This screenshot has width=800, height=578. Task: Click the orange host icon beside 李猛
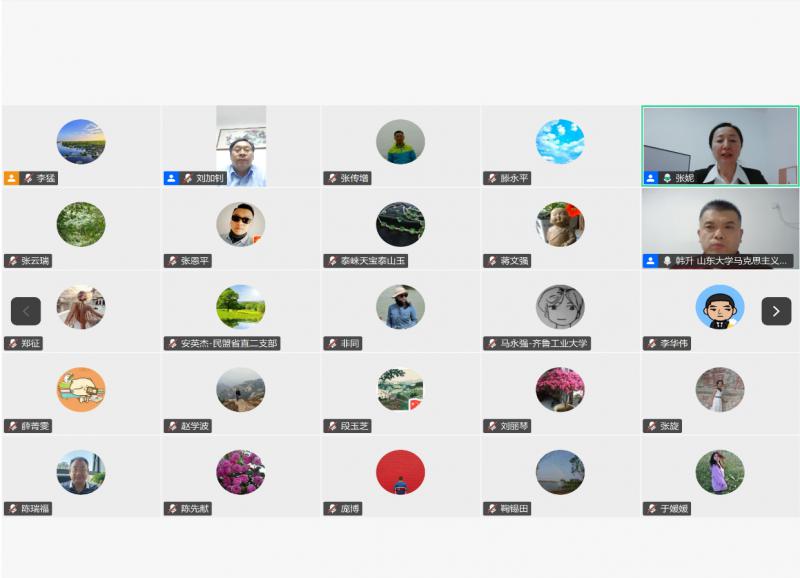point(11,178)
